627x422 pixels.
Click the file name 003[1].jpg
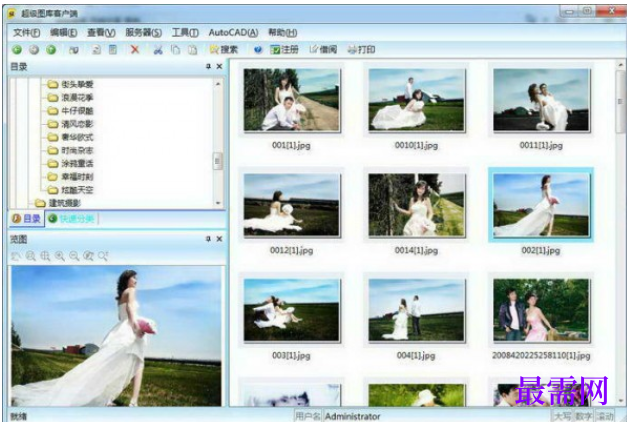(291, 355)
